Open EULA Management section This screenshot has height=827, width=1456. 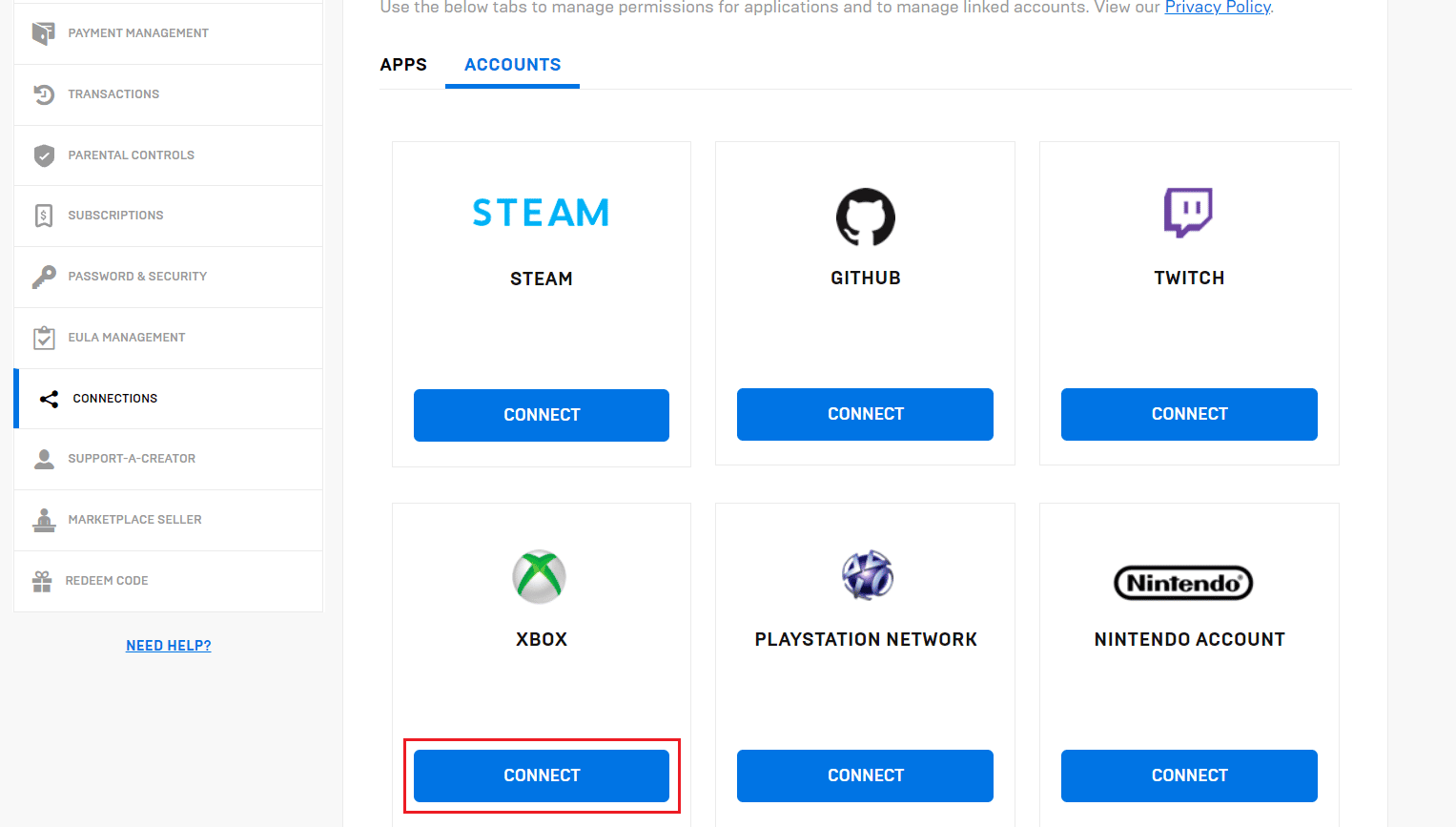coord(168,338)
